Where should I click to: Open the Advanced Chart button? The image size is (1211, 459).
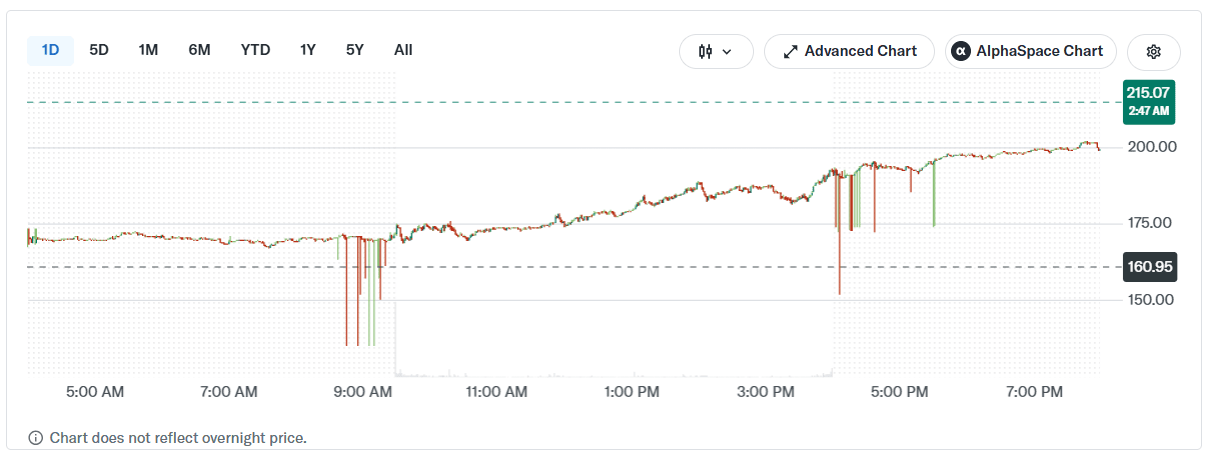pos(849,51)
